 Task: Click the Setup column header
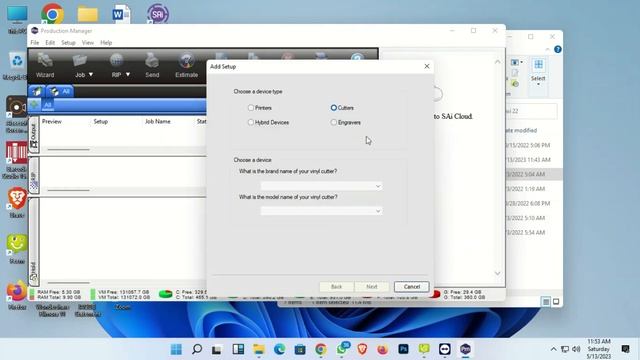(x=100, y=122)
